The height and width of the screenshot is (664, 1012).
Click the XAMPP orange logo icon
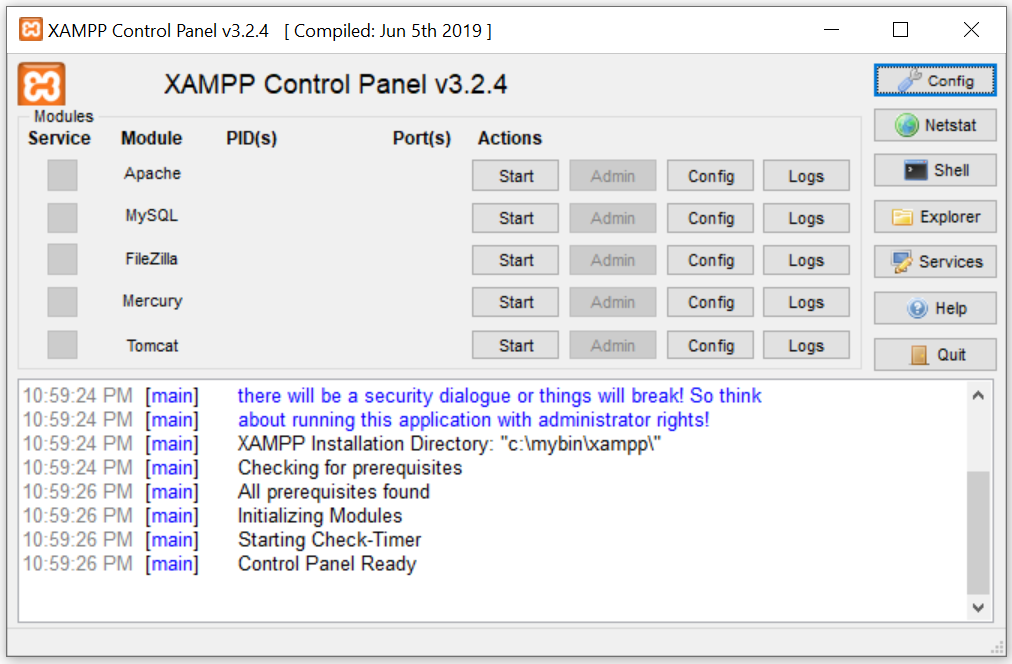point(41,84)
